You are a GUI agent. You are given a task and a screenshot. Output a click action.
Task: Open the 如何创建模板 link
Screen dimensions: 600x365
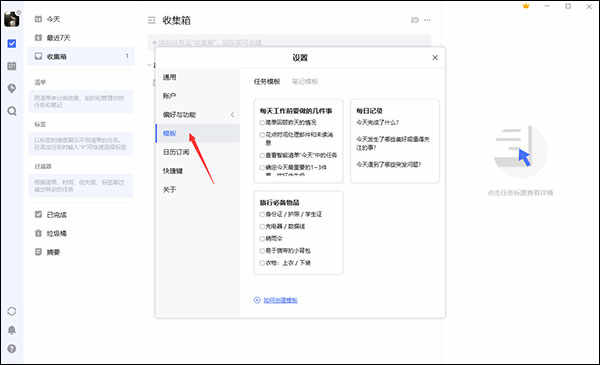280,300
